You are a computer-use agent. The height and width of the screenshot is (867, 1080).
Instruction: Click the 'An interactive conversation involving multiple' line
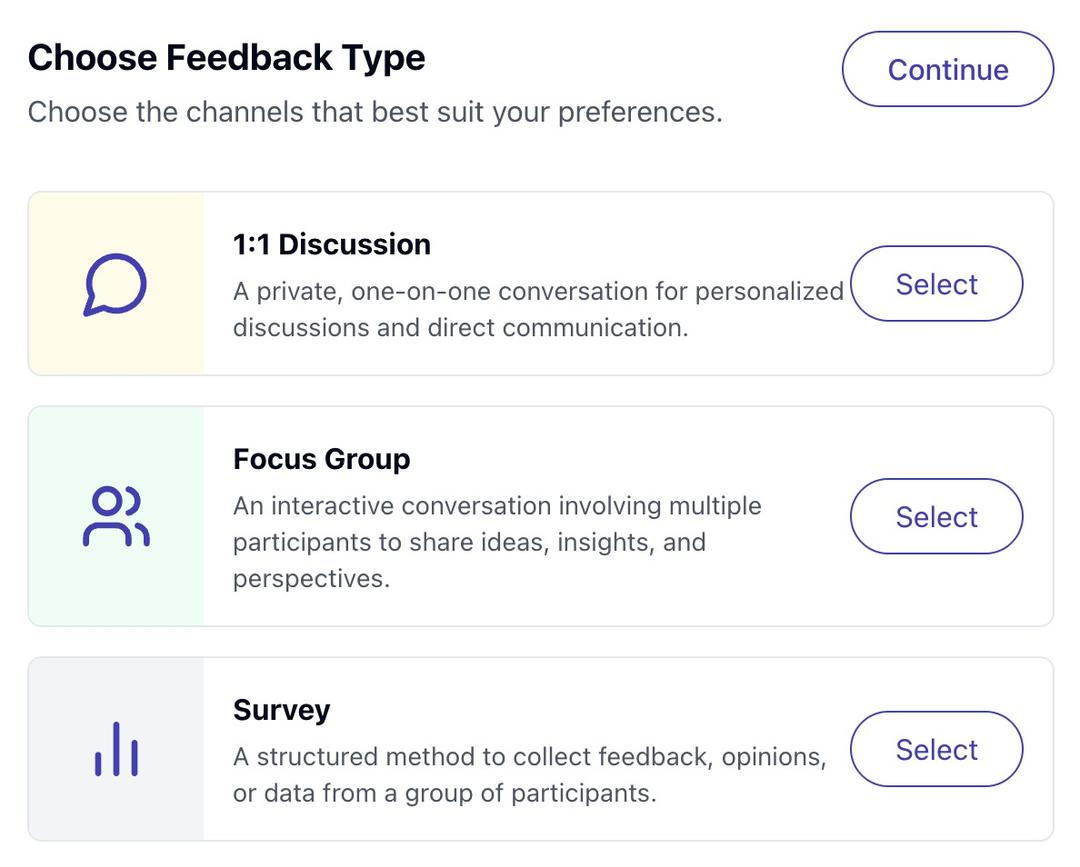pos(497,506)
